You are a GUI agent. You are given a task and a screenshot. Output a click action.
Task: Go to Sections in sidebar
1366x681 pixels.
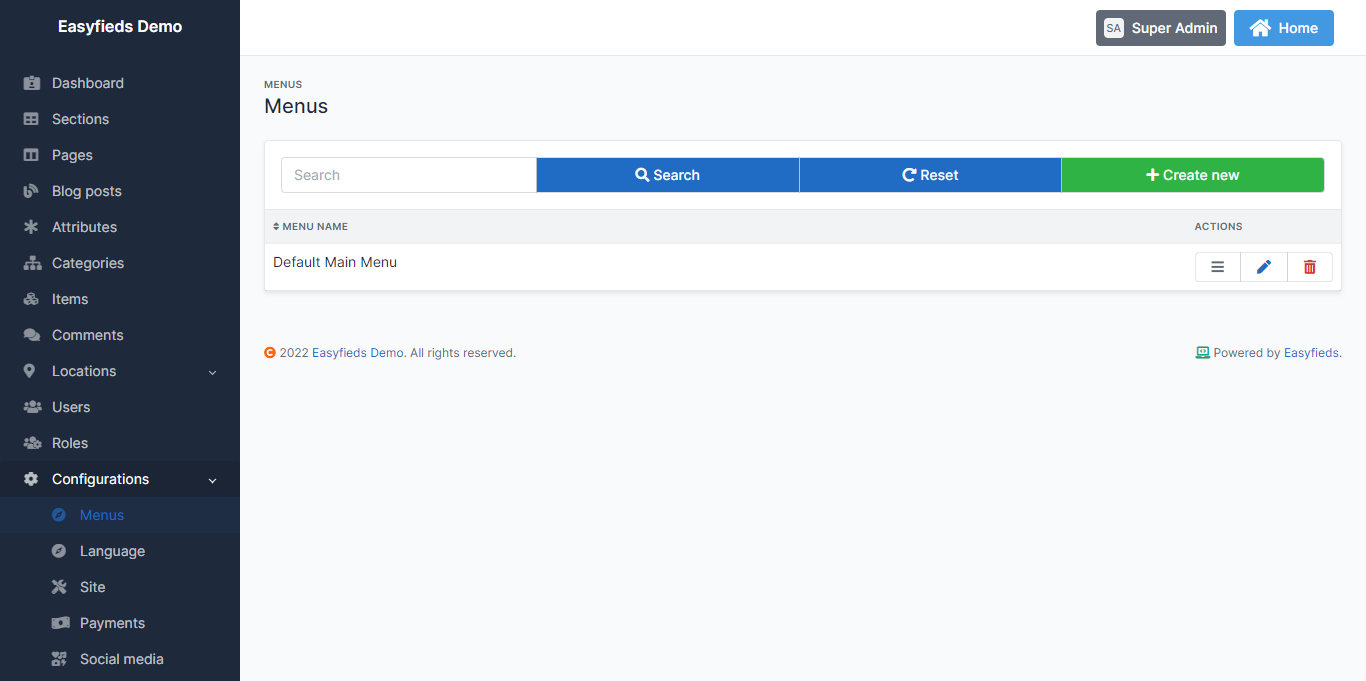point(120,119)
